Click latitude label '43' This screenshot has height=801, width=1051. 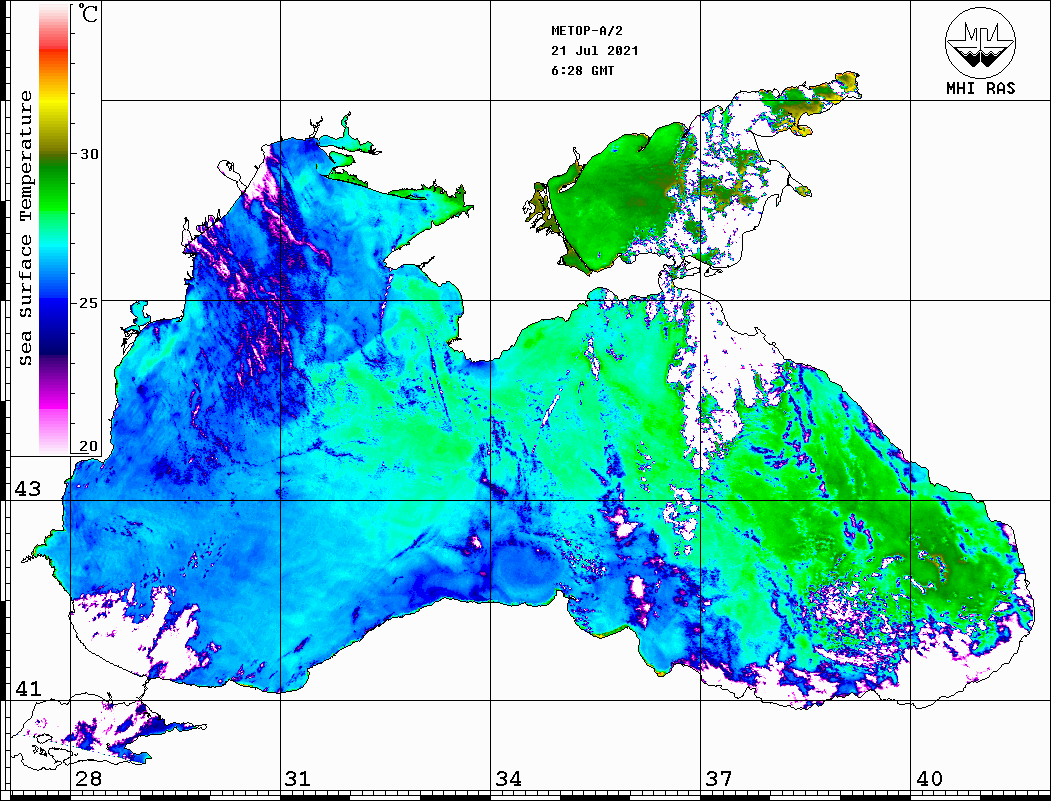(27, 489)
